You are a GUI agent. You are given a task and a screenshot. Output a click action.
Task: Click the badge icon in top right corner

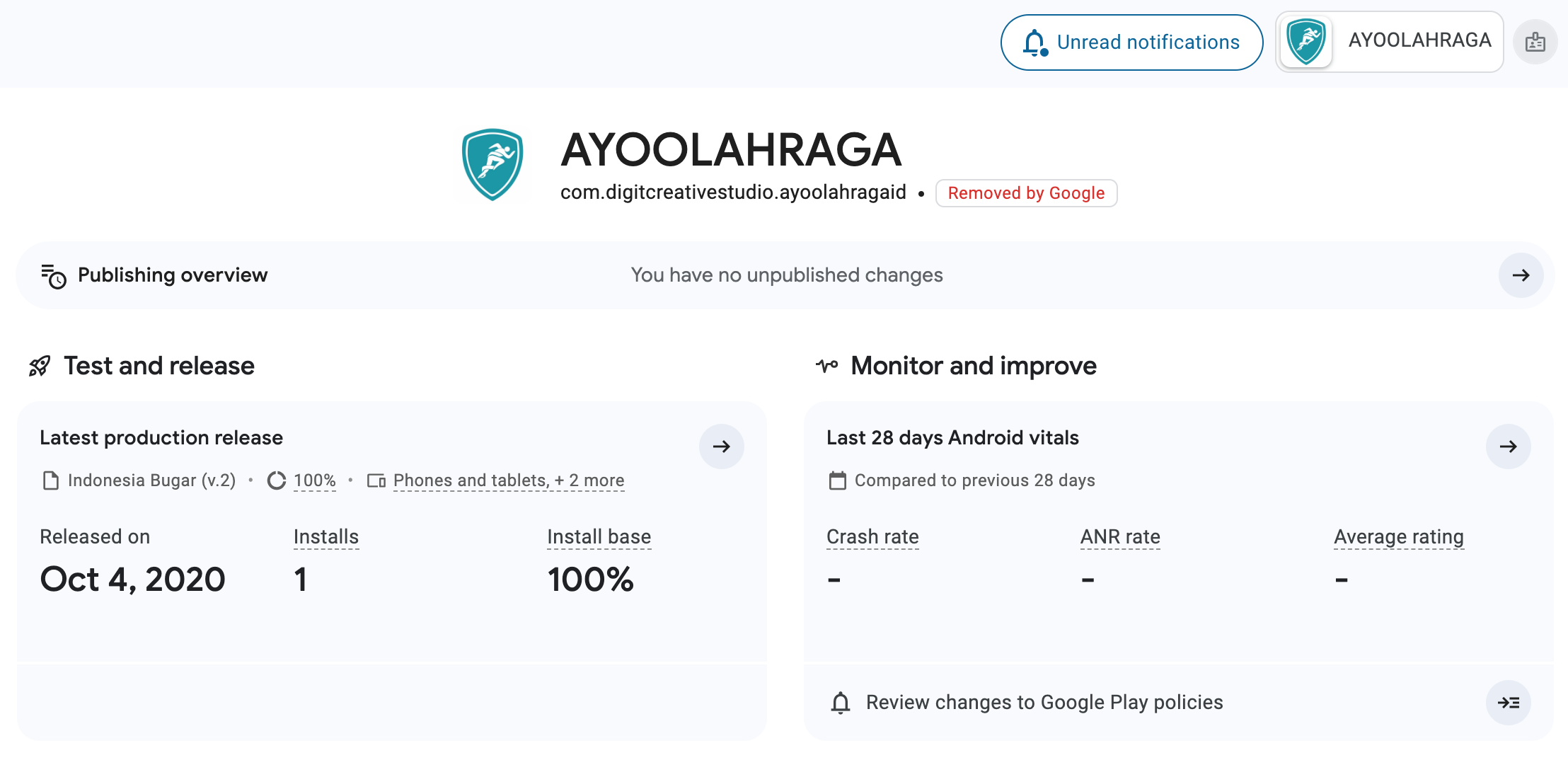click(x=1535, y=42)
